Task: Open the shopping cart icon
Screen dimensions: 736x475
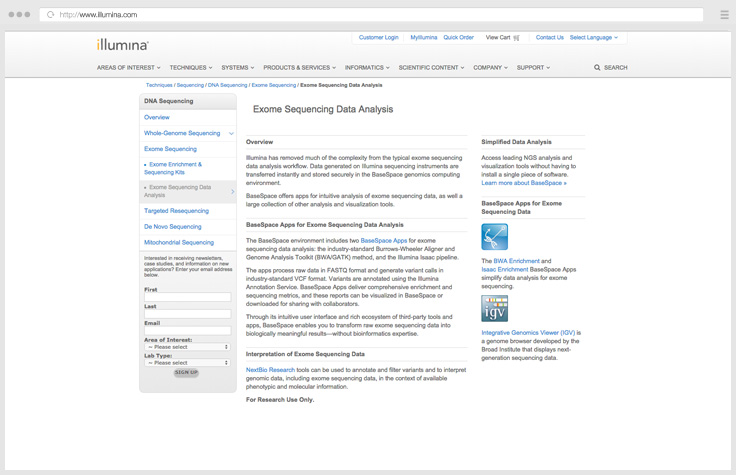Action: point(516,38)
